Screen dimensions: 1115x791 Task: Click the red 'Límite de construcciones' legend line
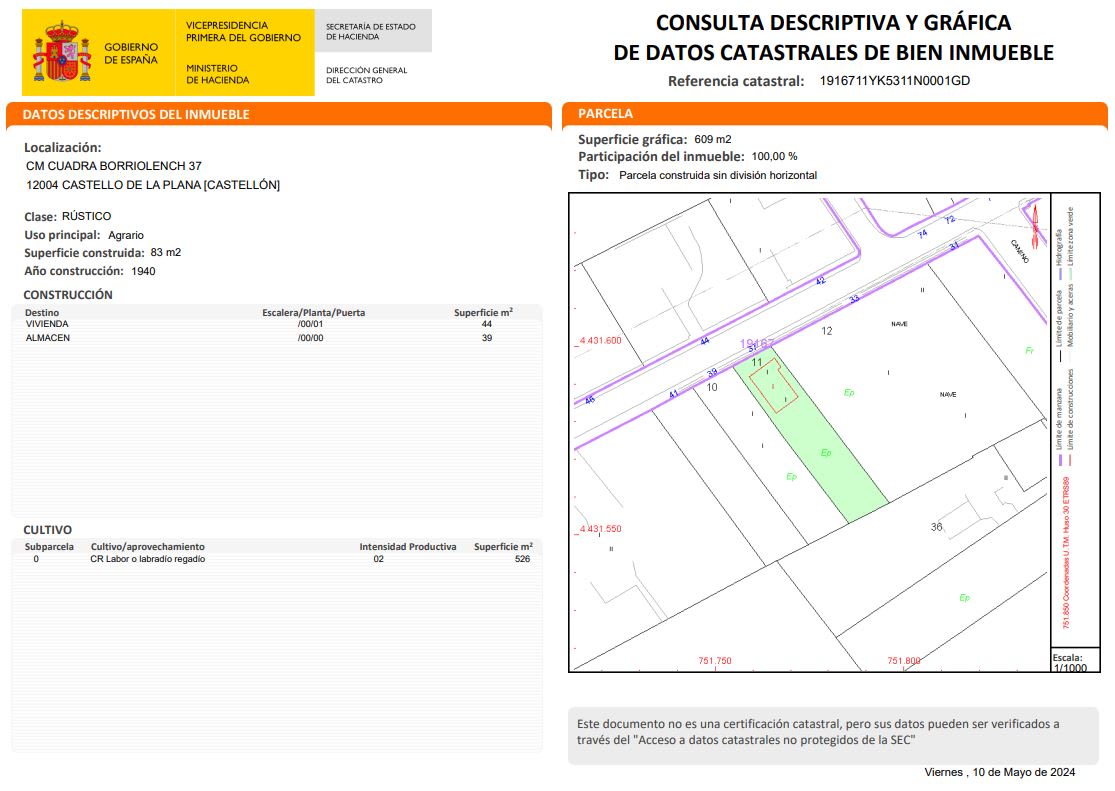(x=1069, y=459)
